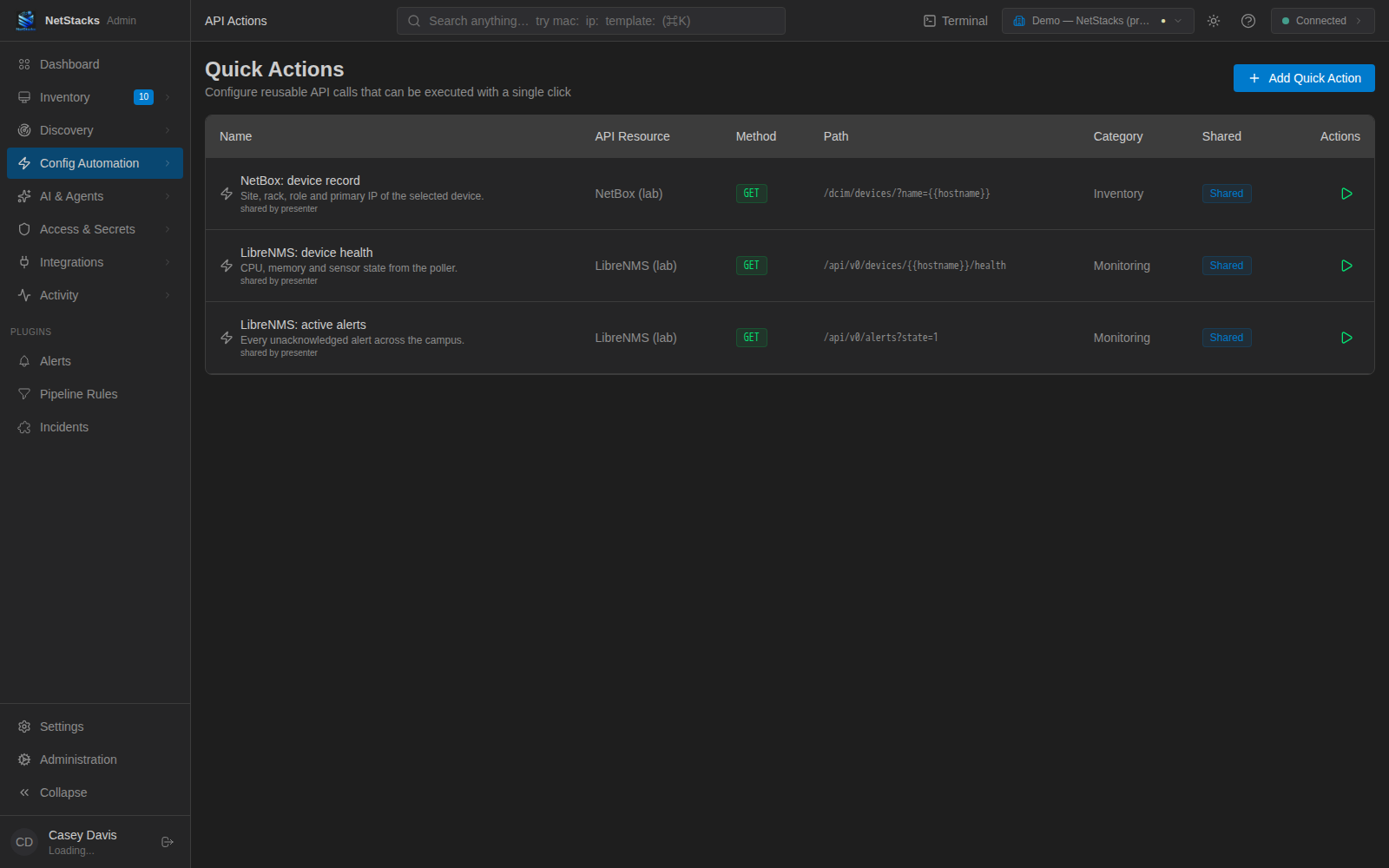Expand the Activity chevron
Image resolution: width=1389 pixels, height=868 pixels.
click(x=168, y=295)
